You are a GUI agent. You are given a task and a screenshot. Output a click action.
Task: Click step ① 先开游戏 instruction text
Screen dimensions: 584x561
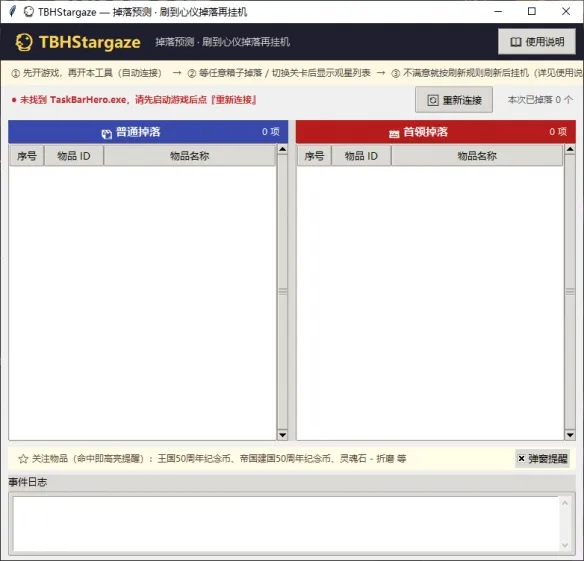86,73
